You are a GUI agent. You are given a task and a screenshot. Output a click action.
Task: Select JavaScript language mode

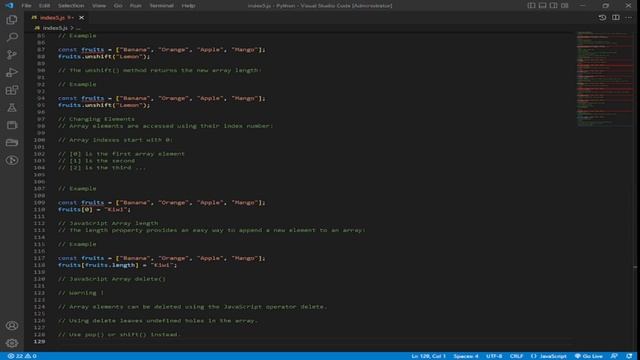pyautogui.click(x=549, y=356)
